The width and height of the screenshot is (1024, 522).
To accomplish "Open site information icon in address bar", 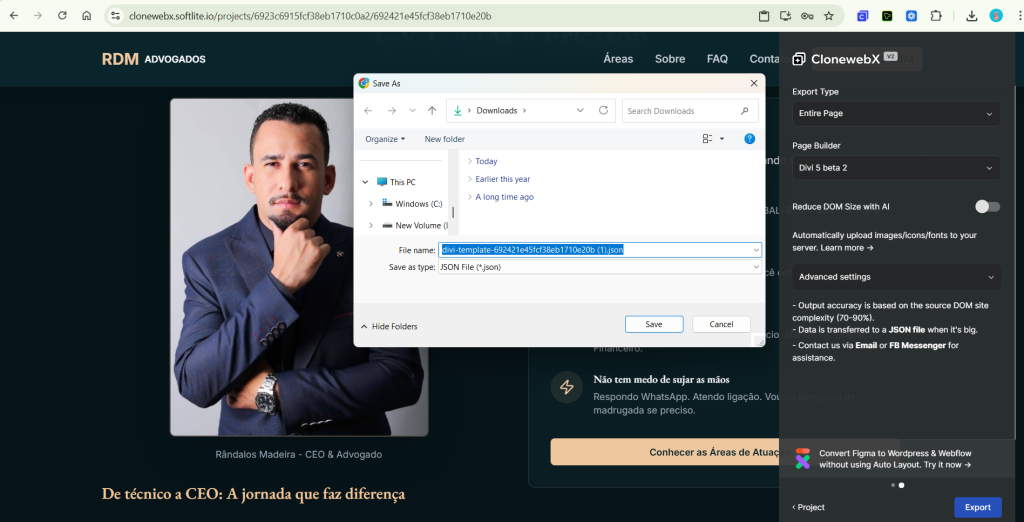I will pyautogui.click(x=116, y=16).
